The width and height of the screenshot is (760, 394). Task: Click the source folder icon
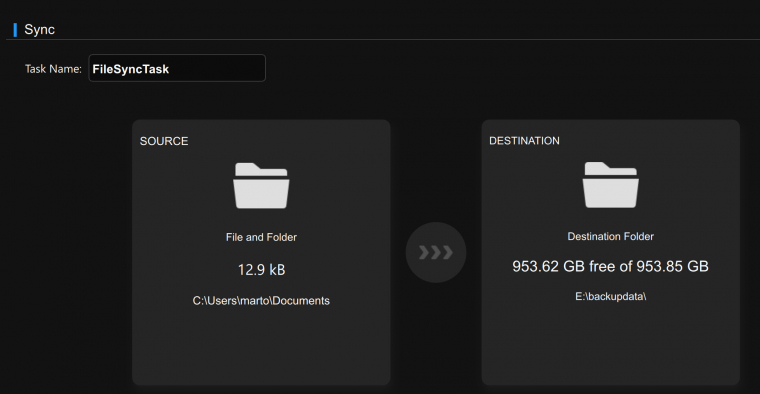[x=261, y=186]
